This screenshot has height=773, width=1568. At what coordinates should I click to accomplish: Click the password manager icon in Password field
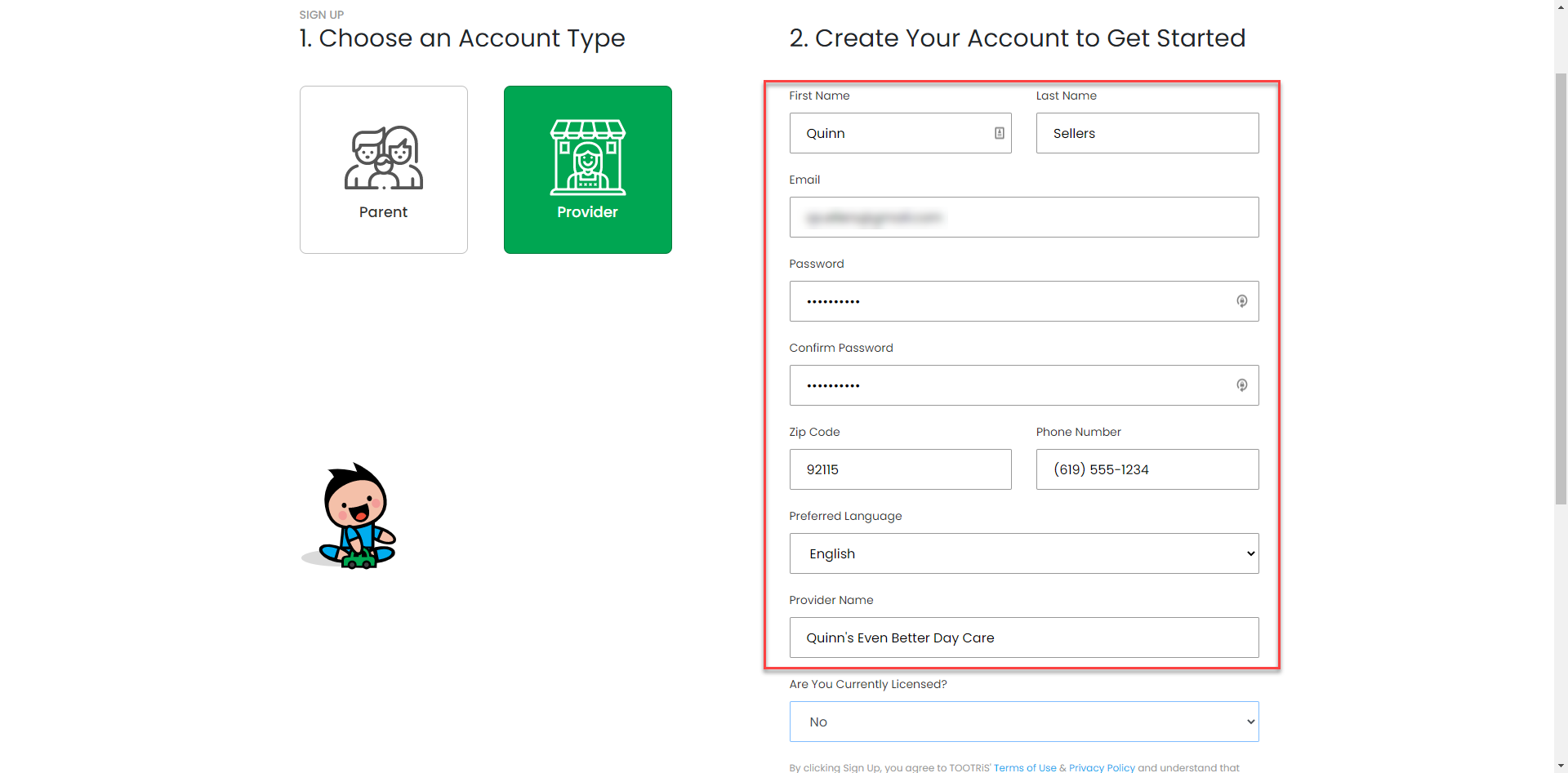coord(1241,301)
